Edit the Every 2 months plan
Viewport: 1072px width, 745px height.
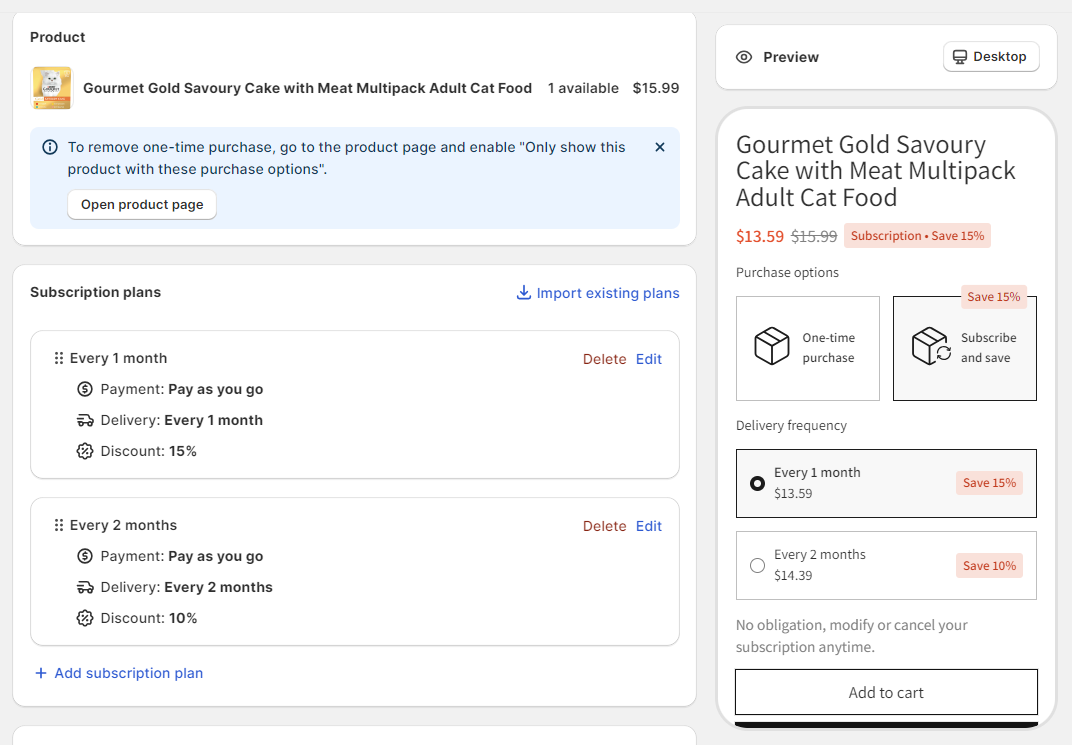pos(649,526)
